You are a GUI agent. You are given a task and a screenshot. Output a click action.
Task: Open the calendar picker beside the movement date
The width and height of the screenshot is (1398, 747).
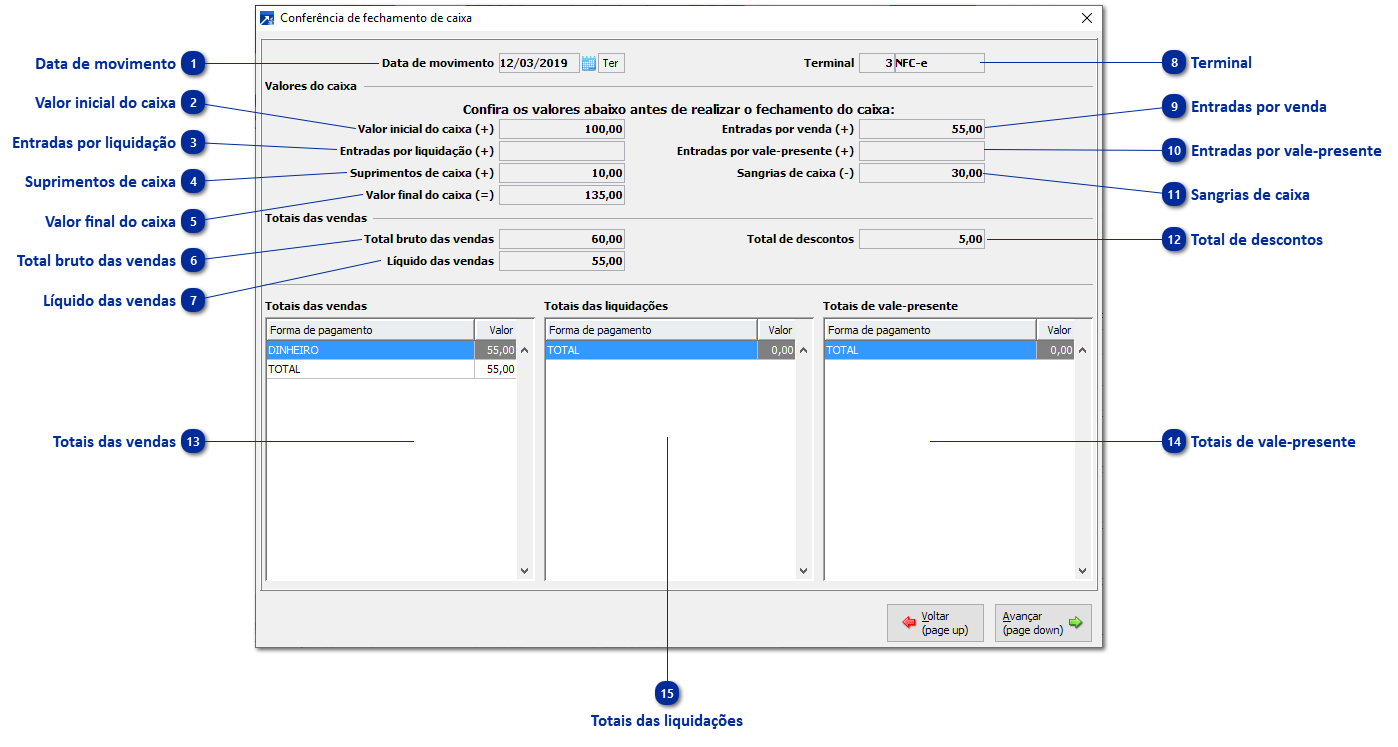point(588,63)
